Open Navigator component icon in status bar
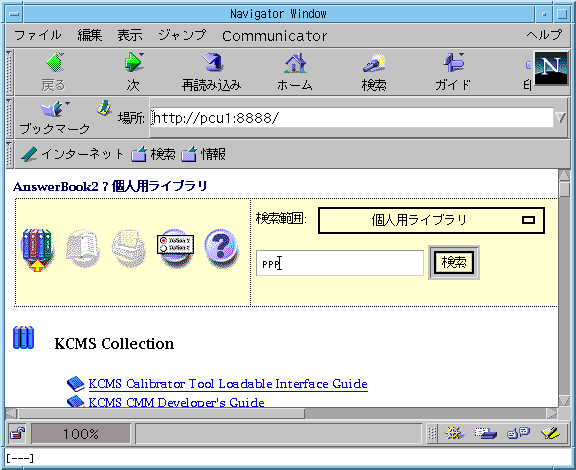Viewport: 576px width, 470px height. [x=454, y=434]
